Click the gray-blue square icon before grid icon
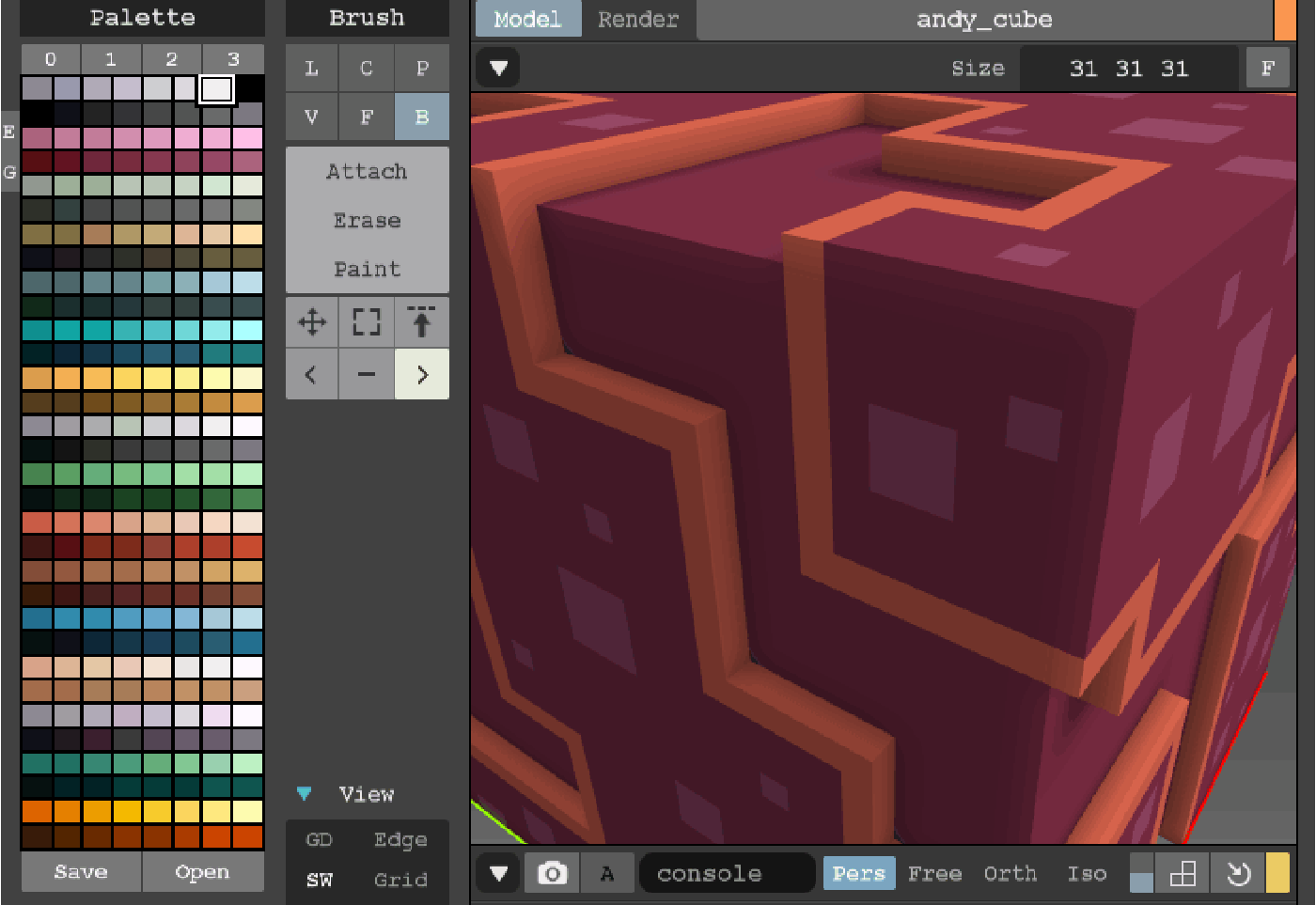Screen dimensions: 1316x905 [x=1141, y=873]
